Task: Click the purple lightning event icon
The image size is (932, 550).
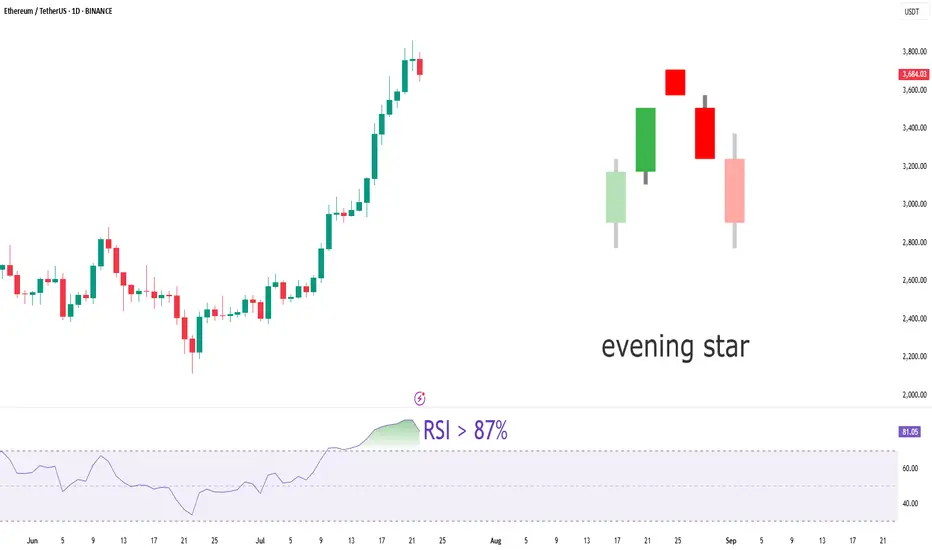Action: pyautogui.click(x=420, y=398)
